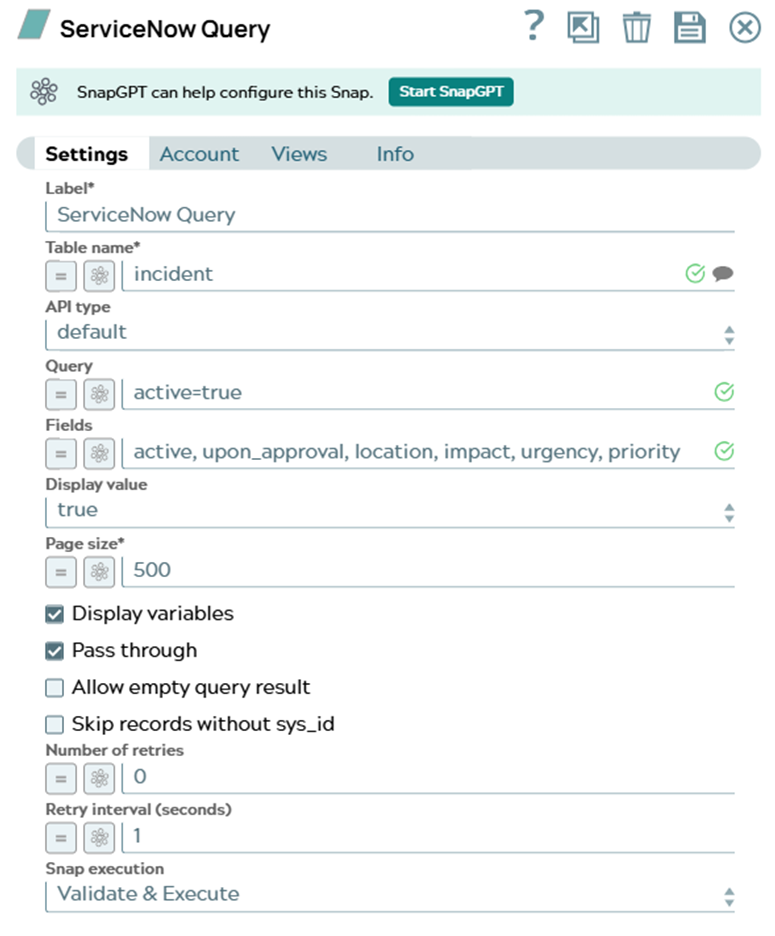Expand the Display value dropdown
Viewport: 775px width, 936px height.
pyautogui.click(x=390, y=512)
